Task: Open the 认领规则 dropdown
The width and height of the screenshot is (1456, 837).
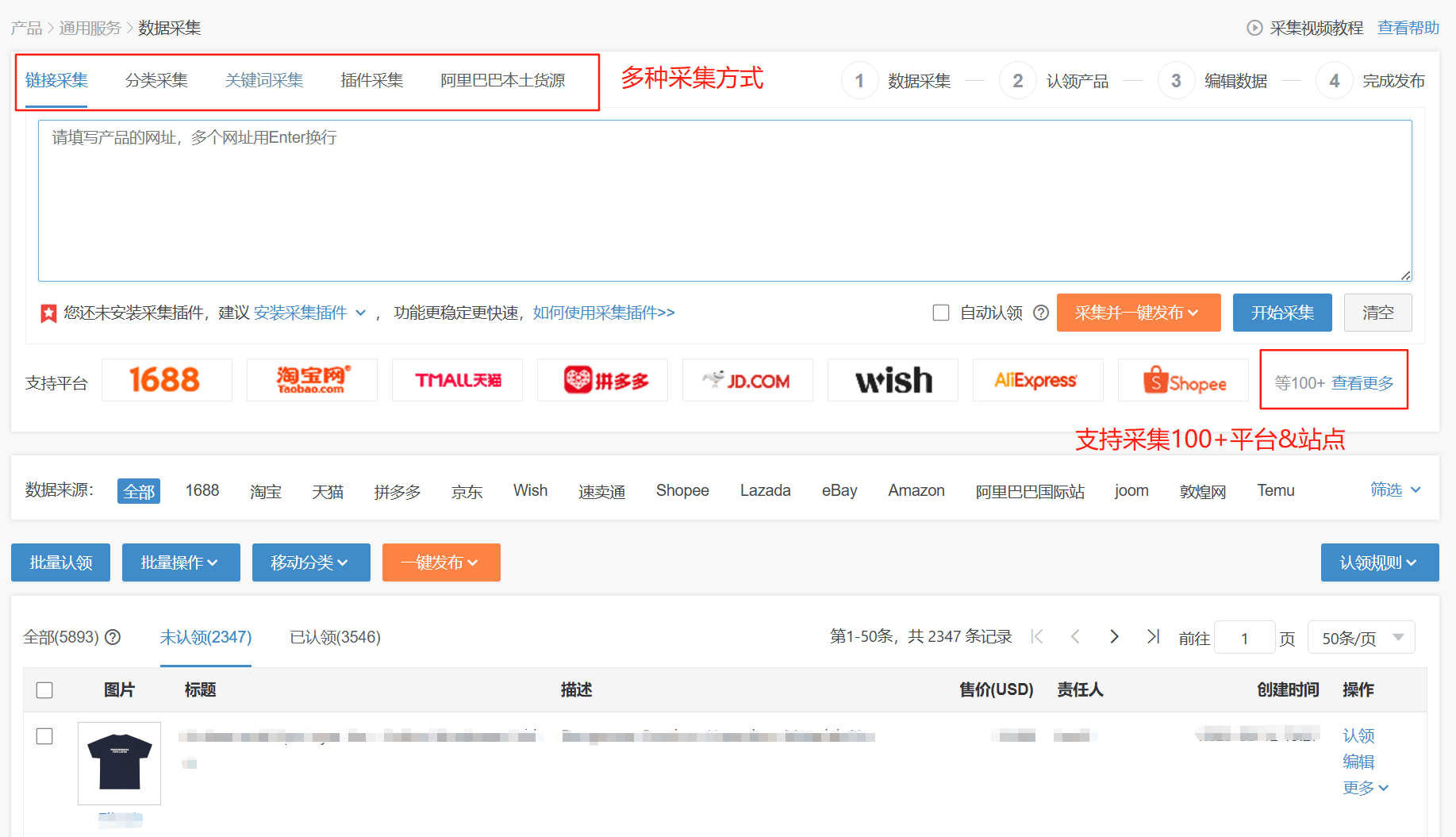Action: (1379, 562)
